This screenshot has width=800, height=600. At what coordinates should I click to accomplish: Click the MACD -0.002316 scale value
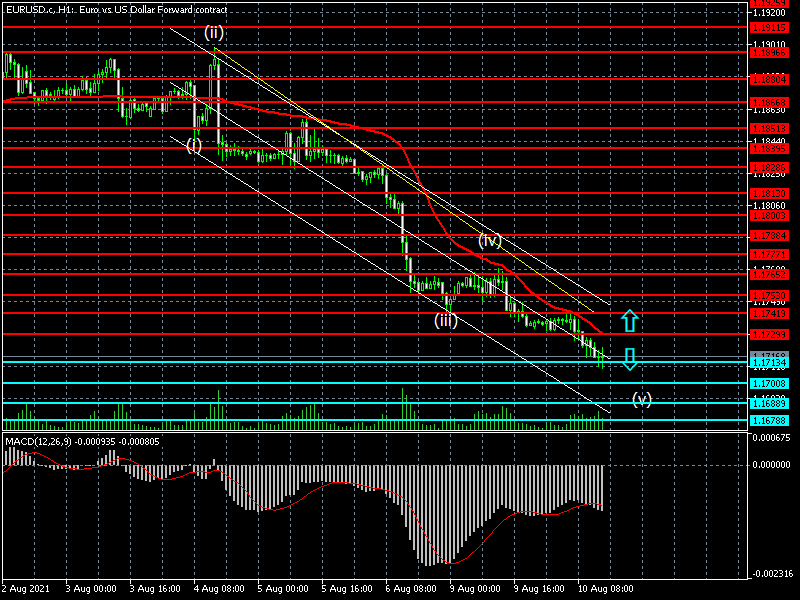click(x=771, y=574)
